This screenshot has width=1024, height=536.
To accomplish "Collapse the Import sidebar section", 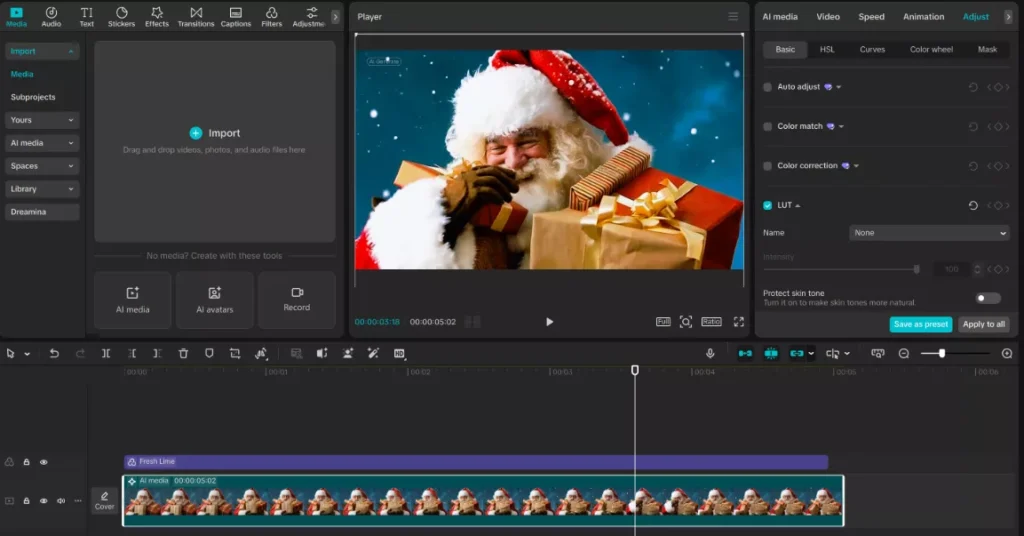I will click(42, 51).
